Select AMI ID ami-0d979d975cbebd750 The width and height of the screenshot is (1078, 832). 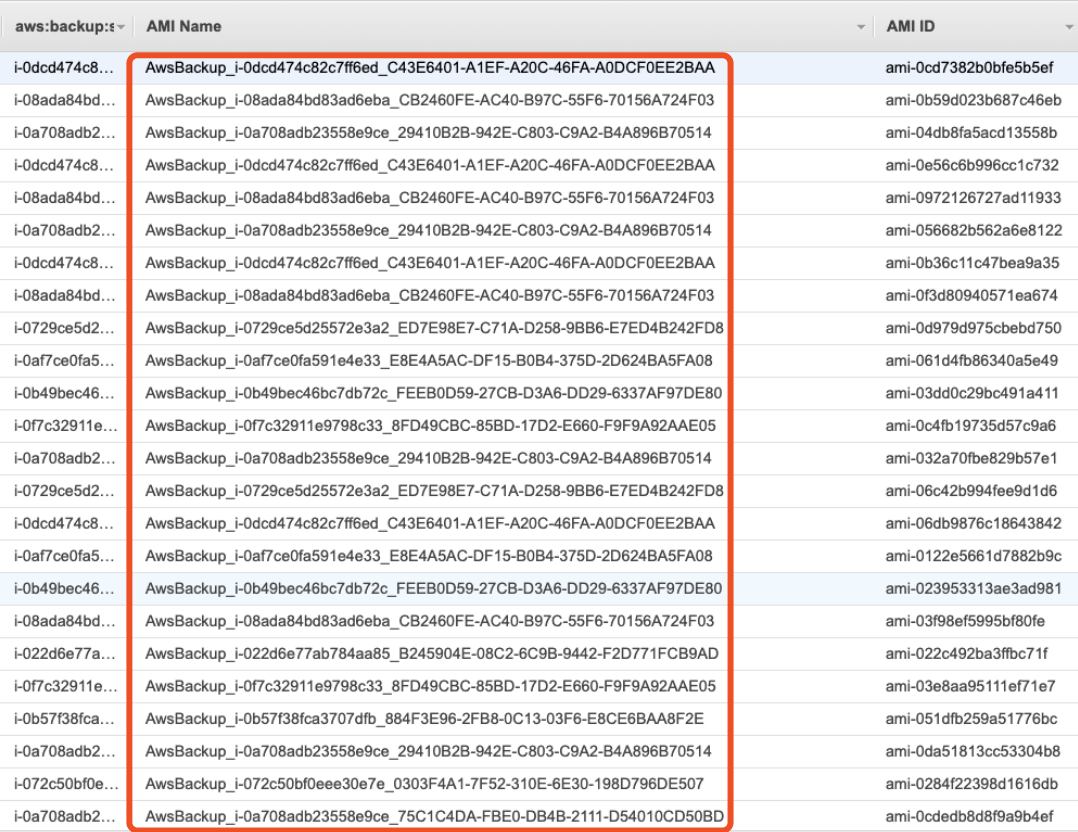click(974, 328)
